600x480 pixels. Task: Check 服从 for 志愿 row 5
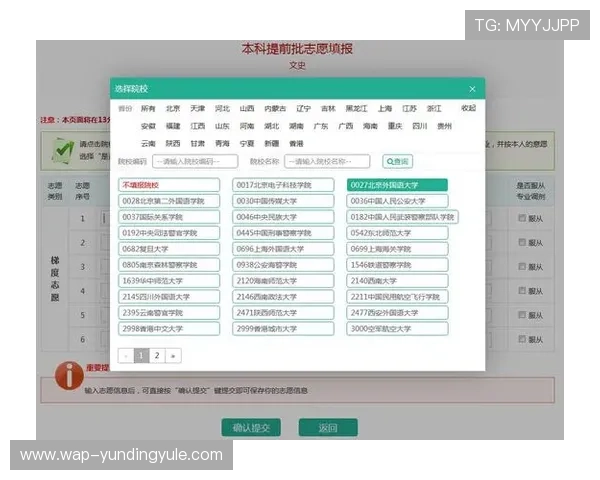click(522, 315)
